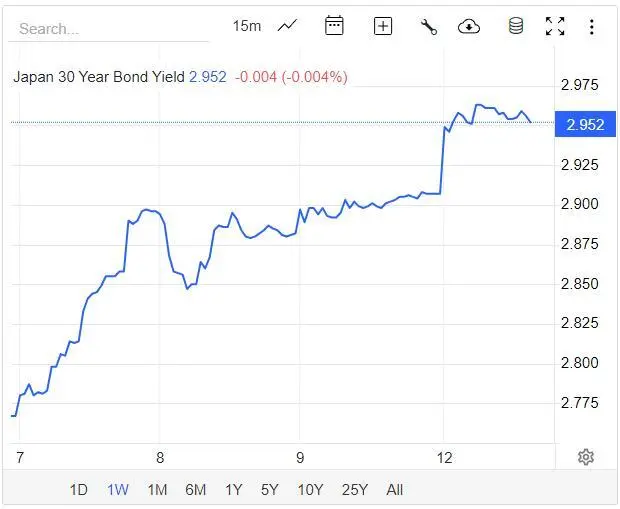This screenshot has height=509, width=620.
Task: Show the 5Y time range
Action: click(270, 490)
